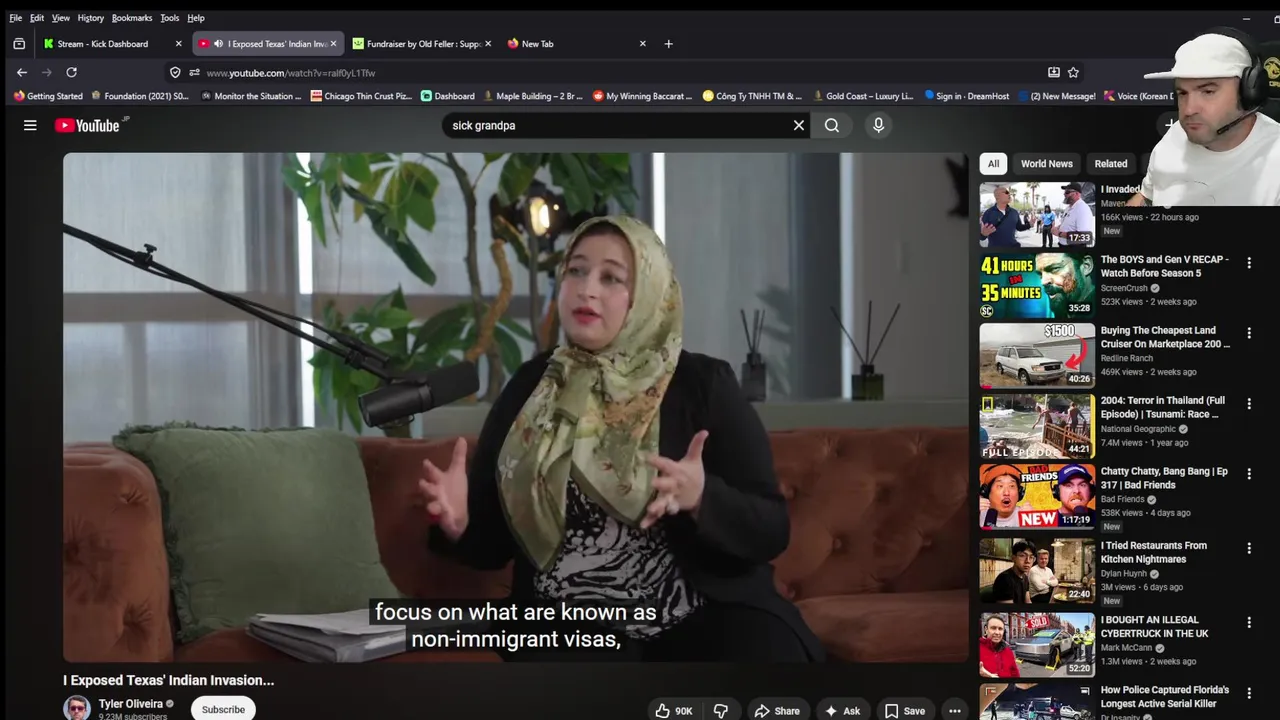Dislike the video with thumbs down

tap(720, 711)
